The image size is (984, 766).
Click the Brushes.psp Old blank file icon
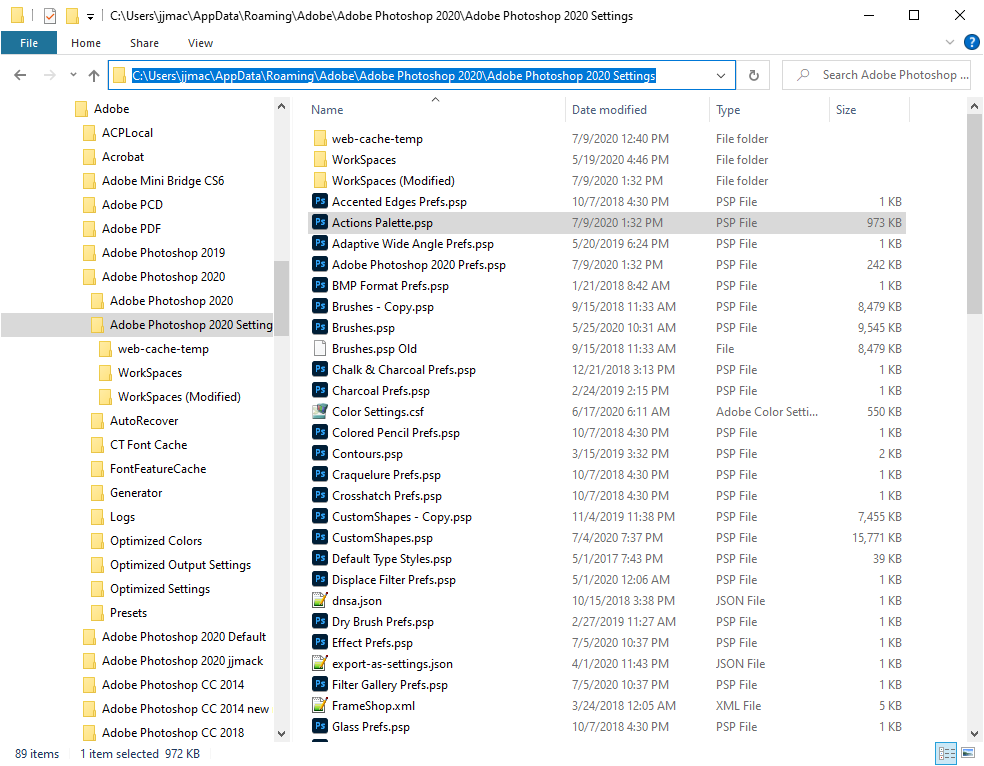pos(320,348)
